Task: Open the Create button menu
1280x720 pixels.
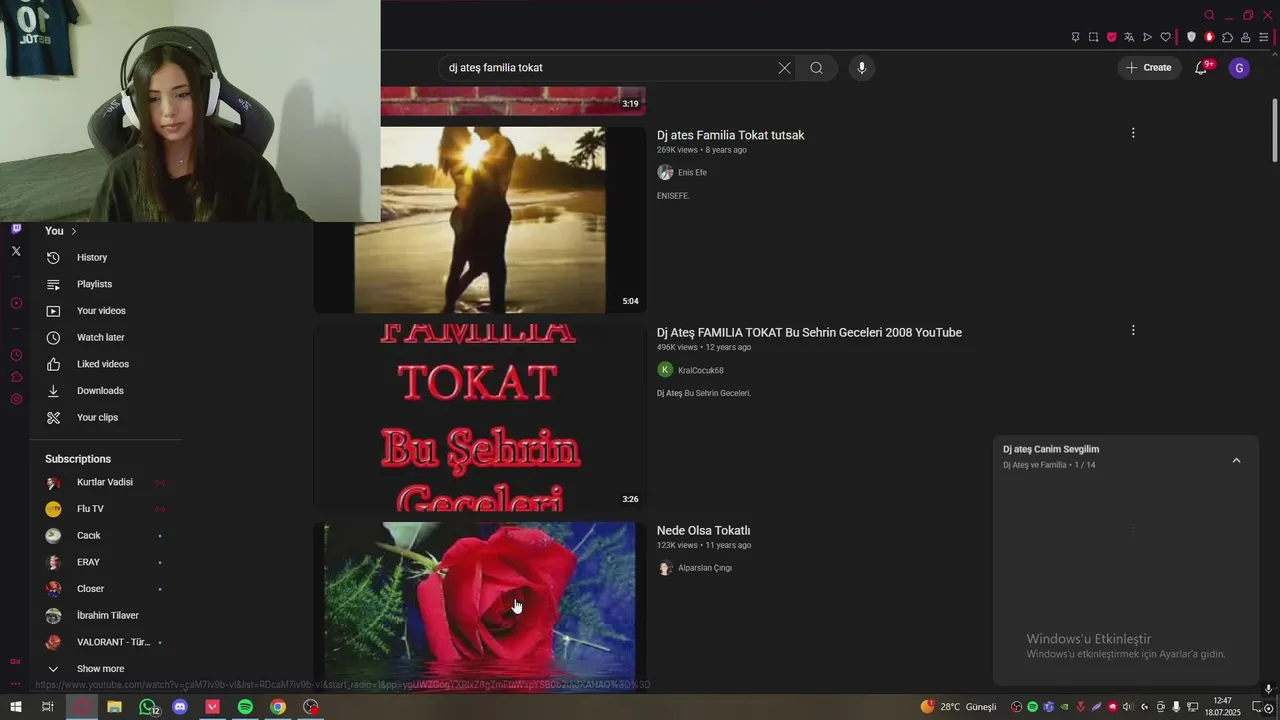Action: (x=1149, y=68)
